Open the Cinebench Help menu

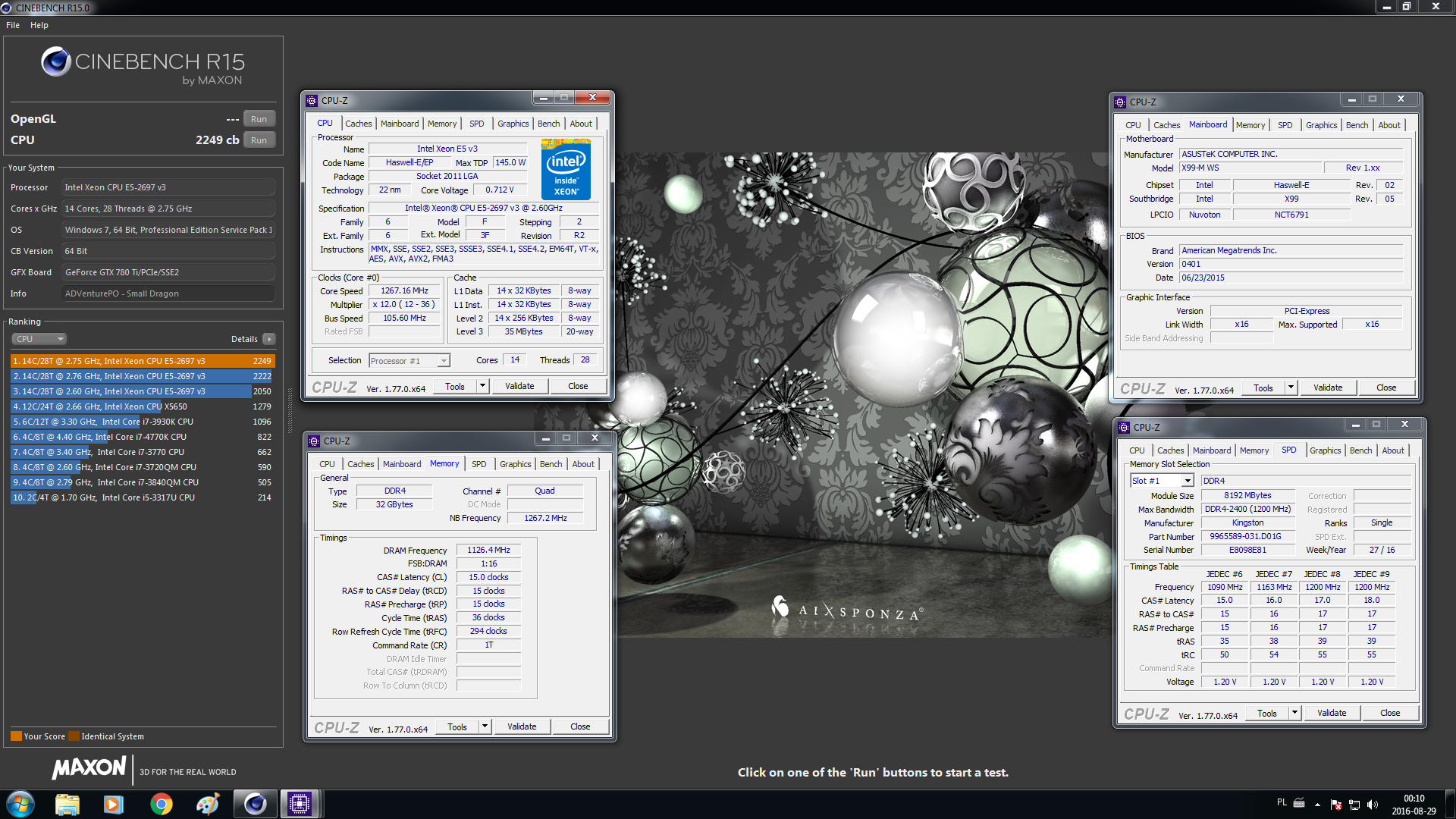click(x=39, y=25)
